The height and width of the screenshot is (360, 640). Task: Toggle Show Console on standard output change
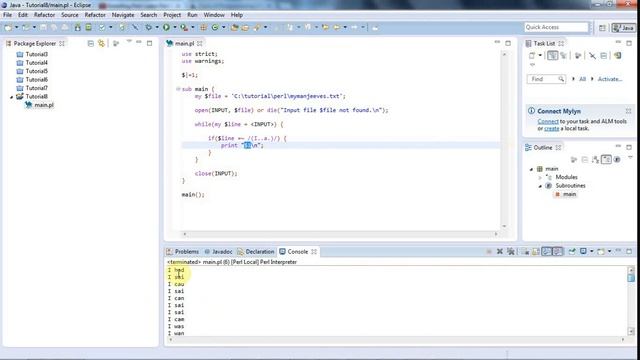547,251
